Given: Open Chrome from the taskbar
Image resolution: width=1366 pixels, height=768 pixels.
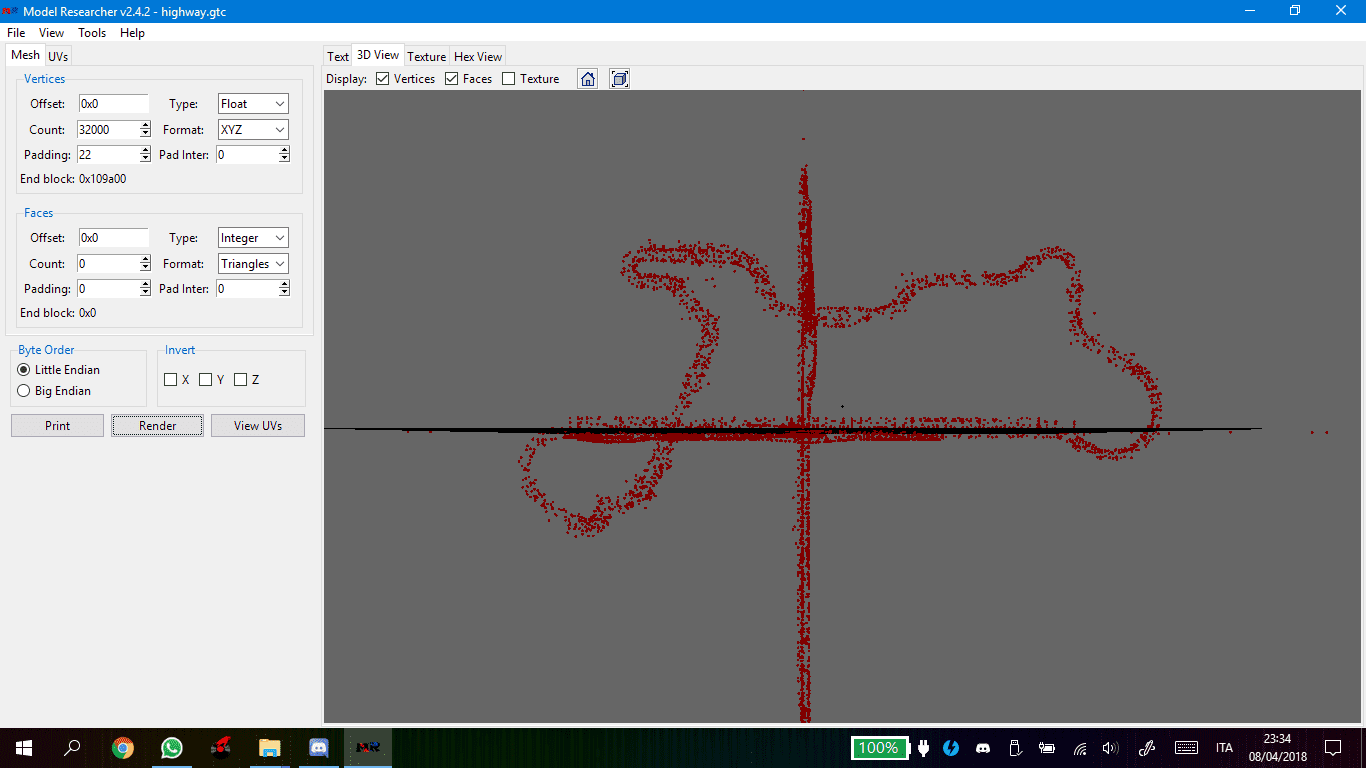Looking at the screenshot, I should coord(123,747).
